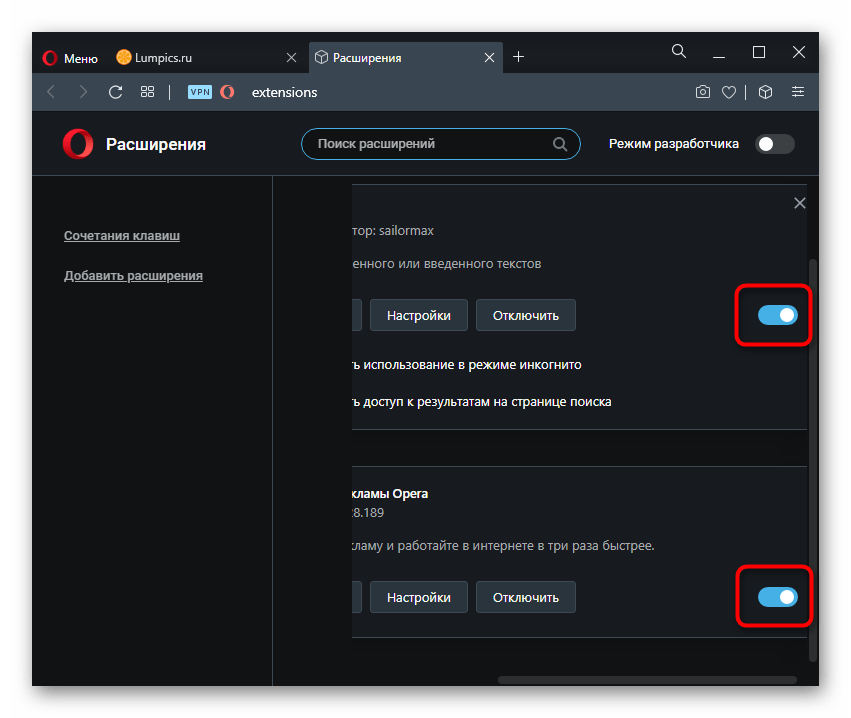The image size is (851, 718).
Task: Enable Режим разработчика toggle
Action: (x=775, y=144)
